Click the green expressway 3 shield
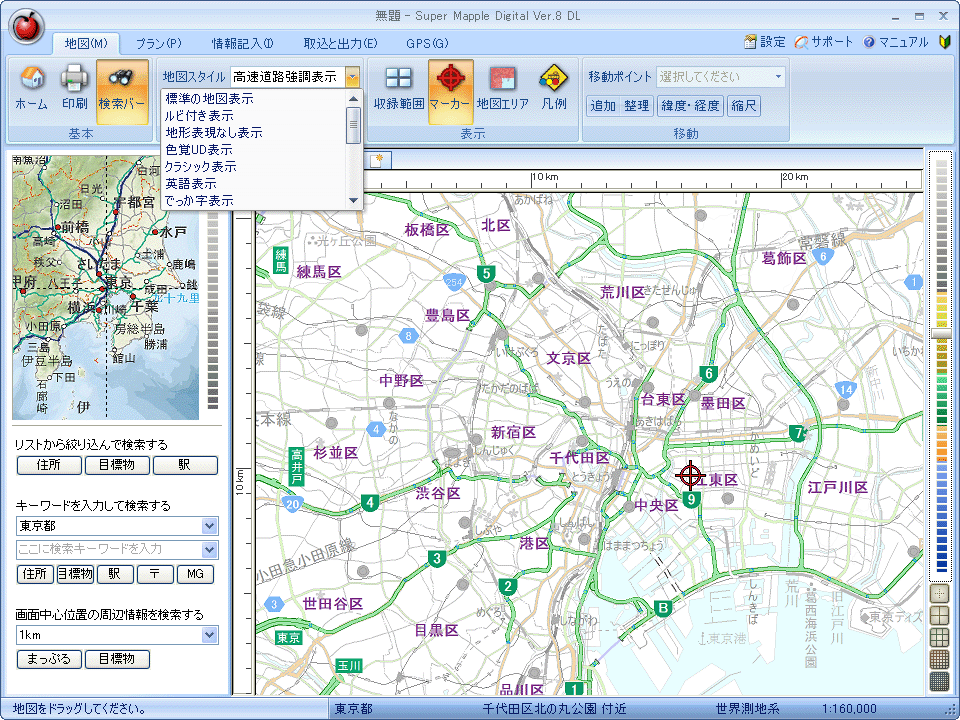The height and width of the screenshot is (720, 960). pyautogui.click(x=437, y=558)
